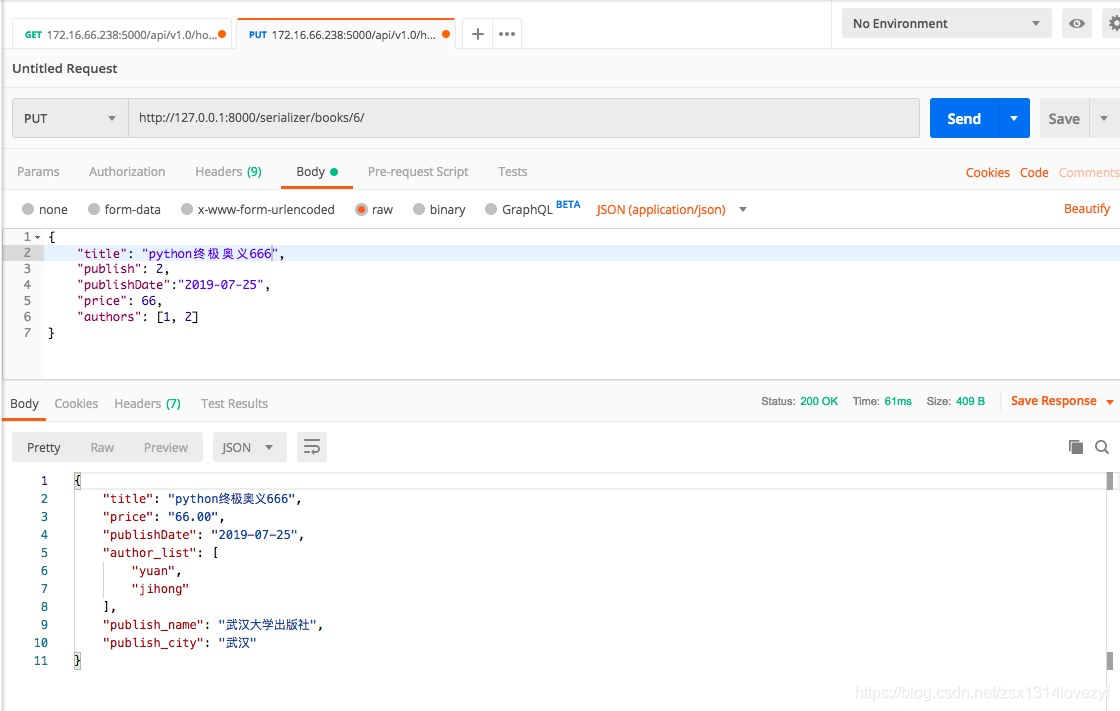Click the Save button
This screenshot has width=1120, height=711.
pos(1064,119)
